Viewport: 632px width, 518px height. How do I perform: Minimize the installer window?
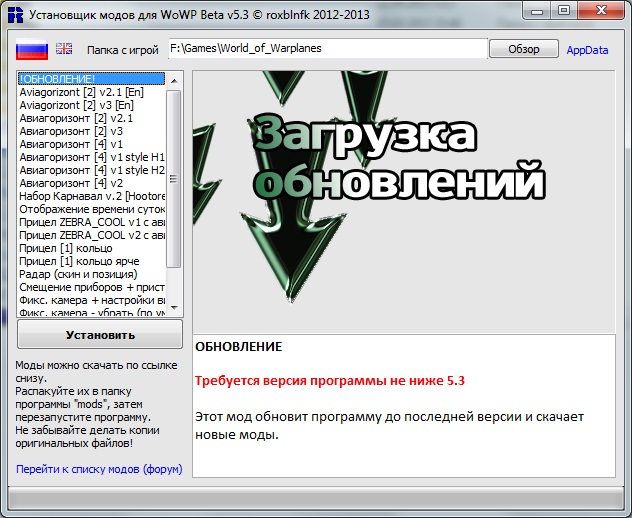536,11
